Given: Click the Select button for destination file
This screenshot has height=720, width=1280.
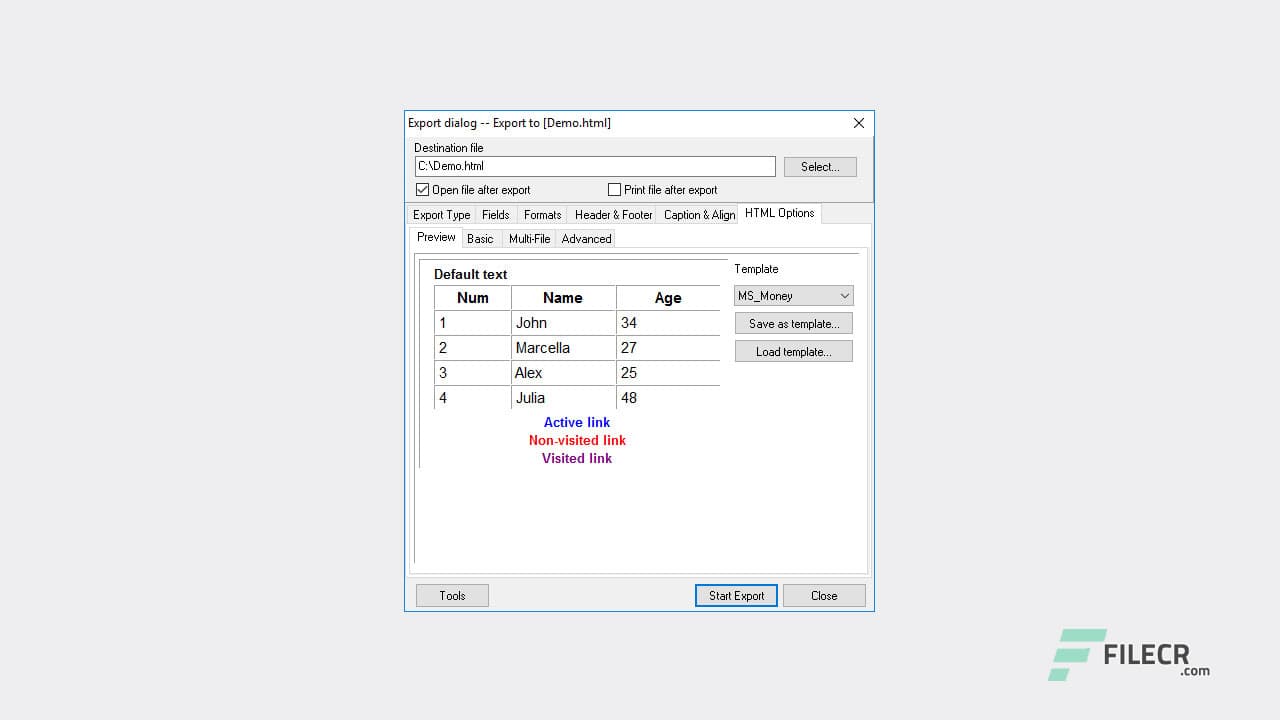Looking at the screenshot, I should (819, 166).
